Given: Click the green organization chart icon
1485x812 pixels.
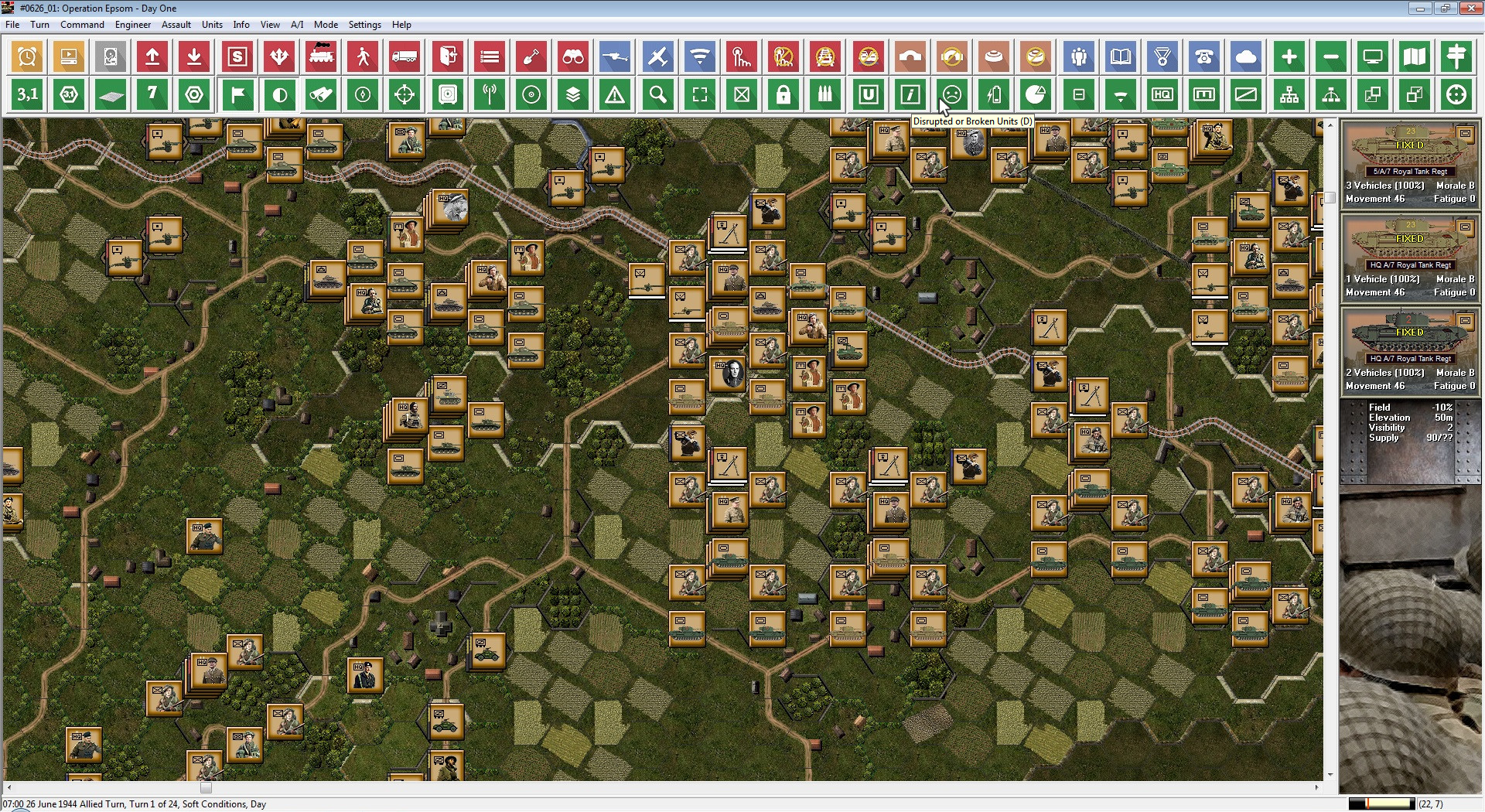Looking at the screenshot, I should pos(1289,95).
